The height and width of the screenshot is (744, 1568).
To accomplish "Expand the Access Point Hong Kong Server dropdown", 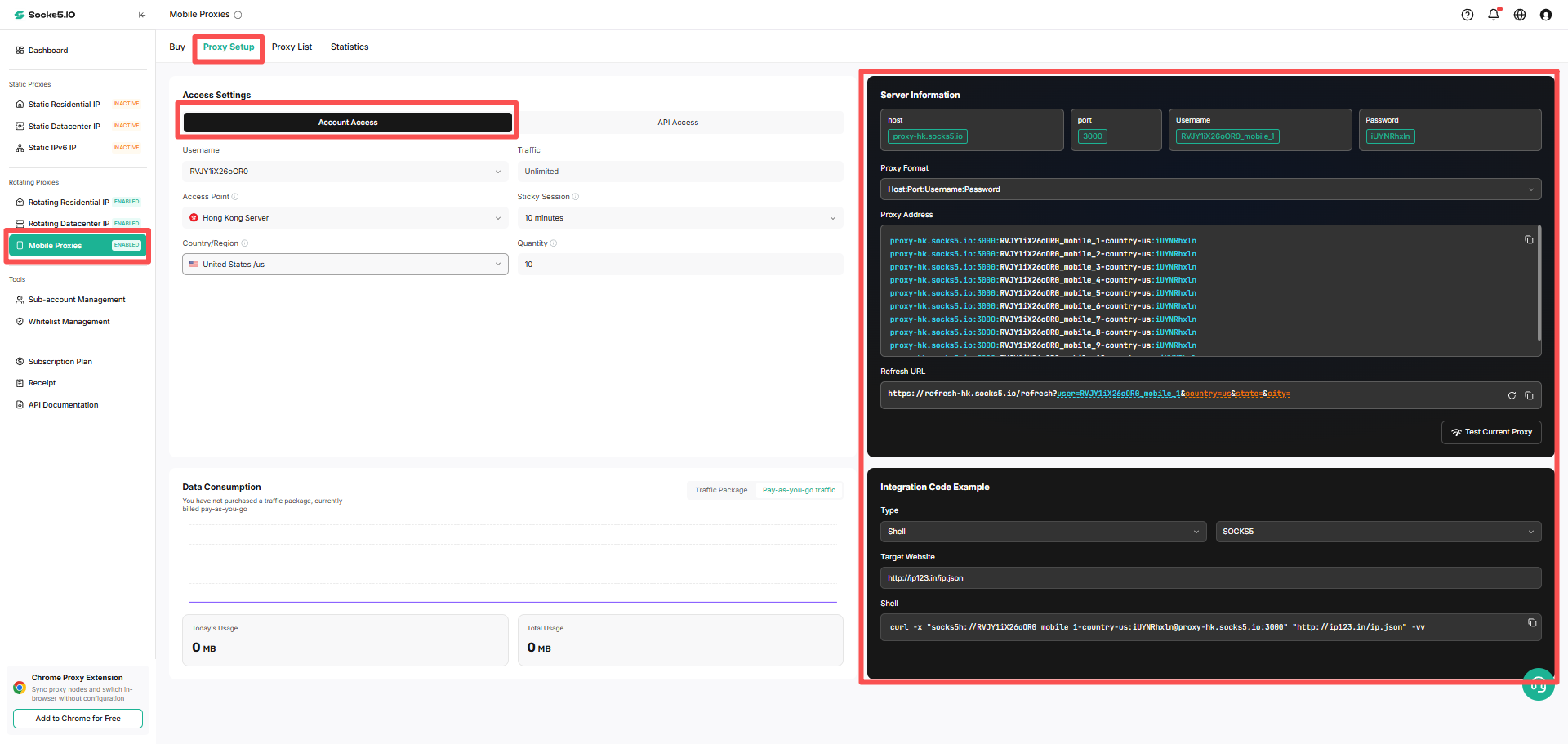I will 345,218.
